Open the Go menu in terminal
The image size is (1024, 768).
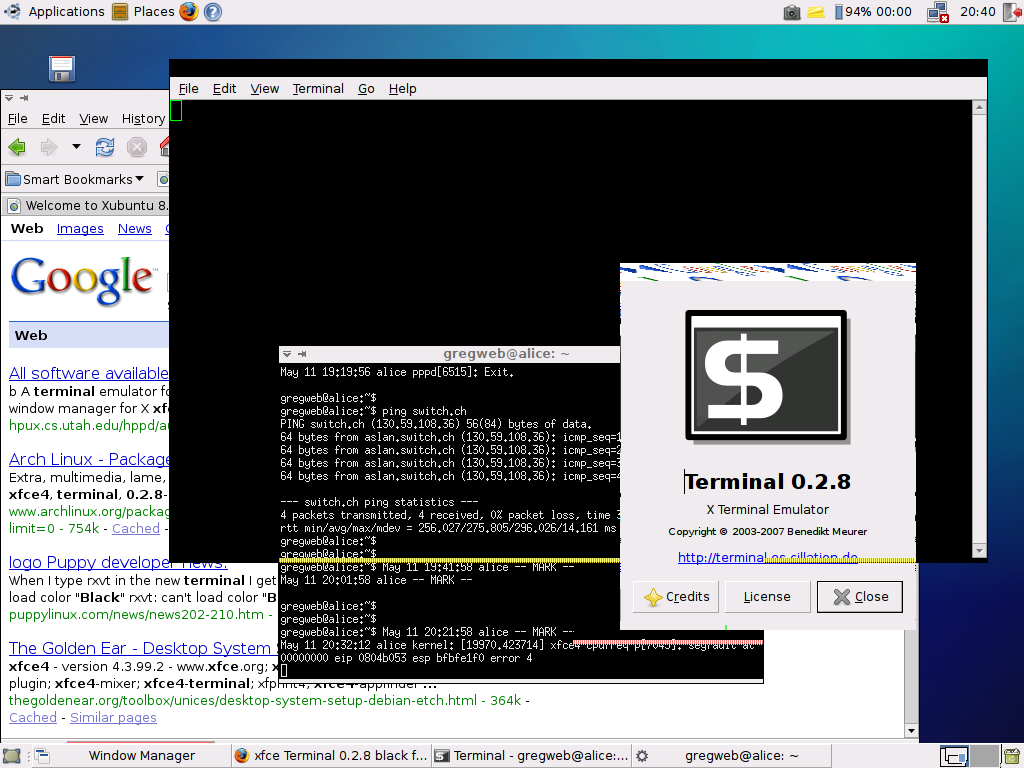pyautogui.click(x=366, y=88)
